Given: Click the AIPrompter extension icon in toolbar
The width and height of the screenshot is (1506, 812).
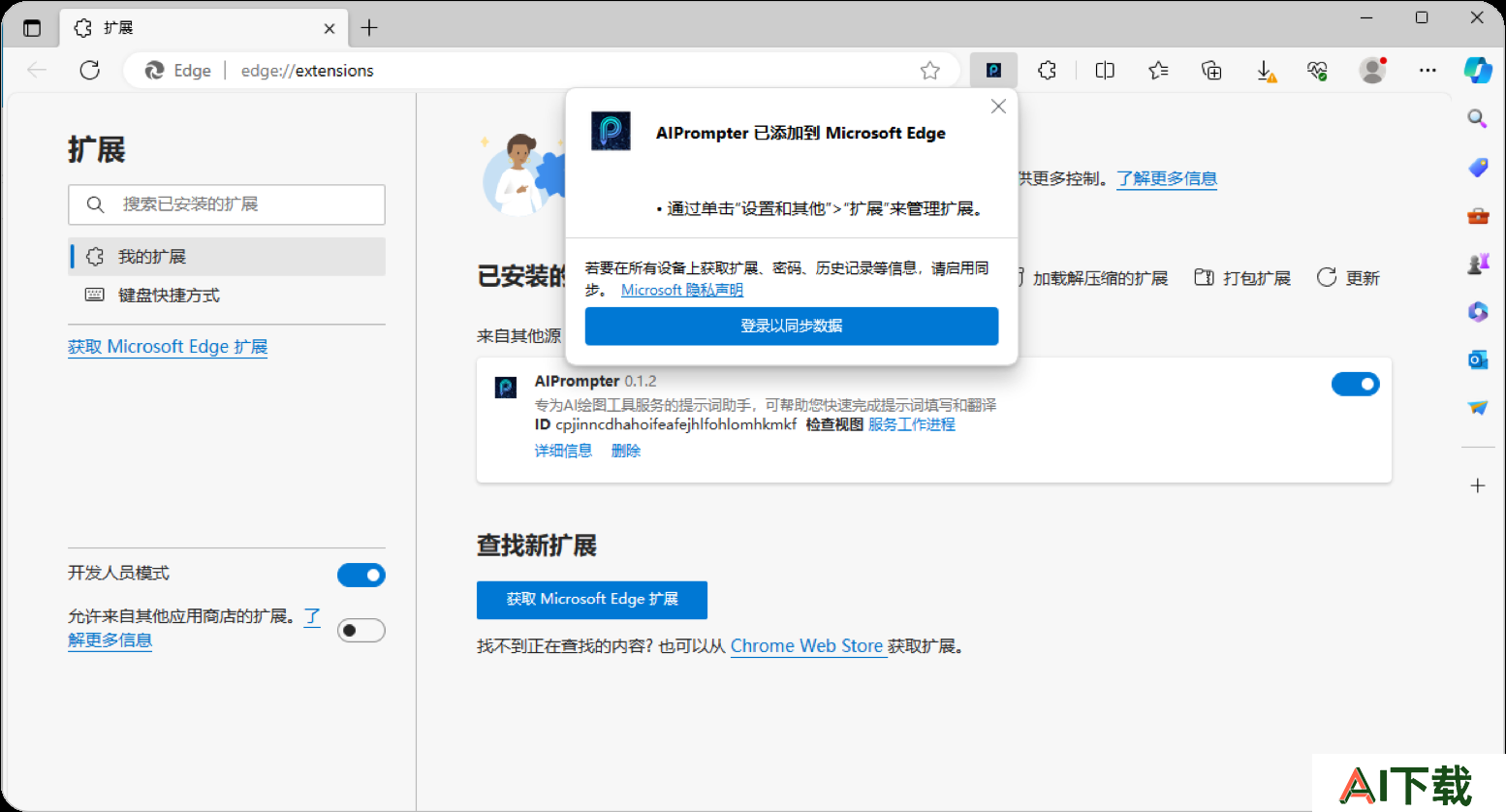Looking at the screenshot, I should (x=993, y=70).
